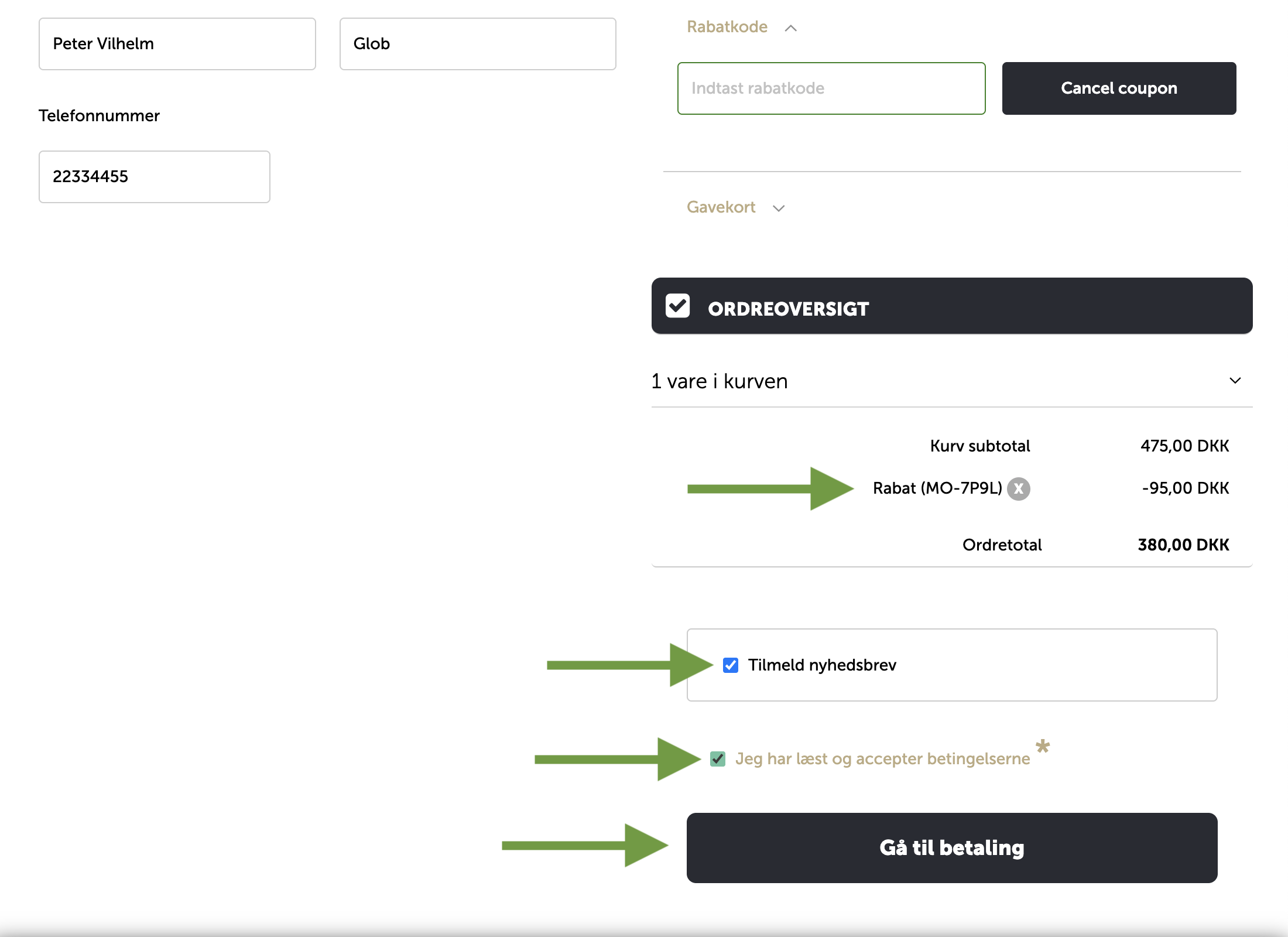This screenshot has width=1288, height=937.
Task: Click the last name field Glob
Action: pos(477,44)
